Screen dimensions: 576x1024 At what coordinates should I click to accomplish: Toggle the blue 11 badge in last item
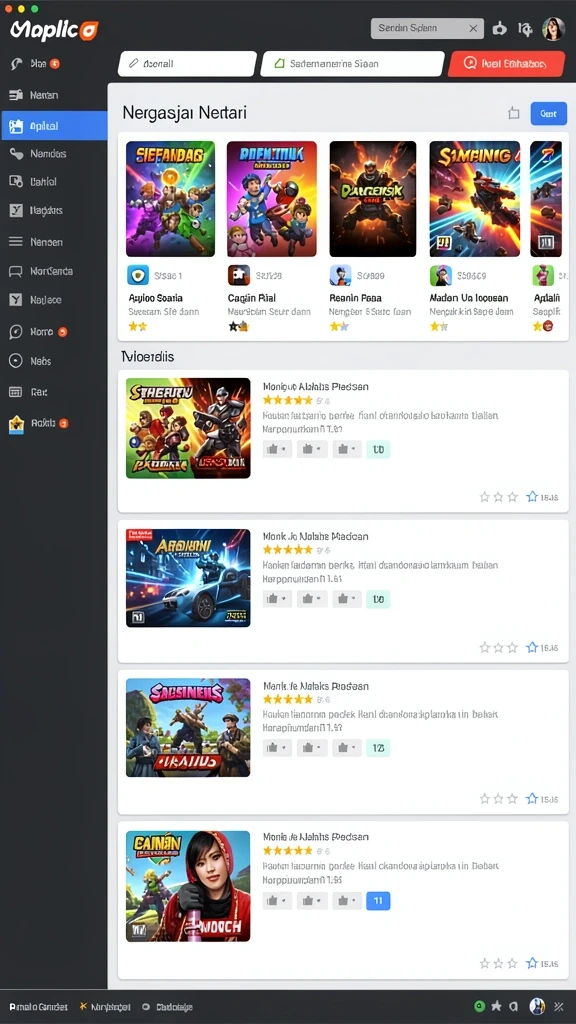click(378, 901)
